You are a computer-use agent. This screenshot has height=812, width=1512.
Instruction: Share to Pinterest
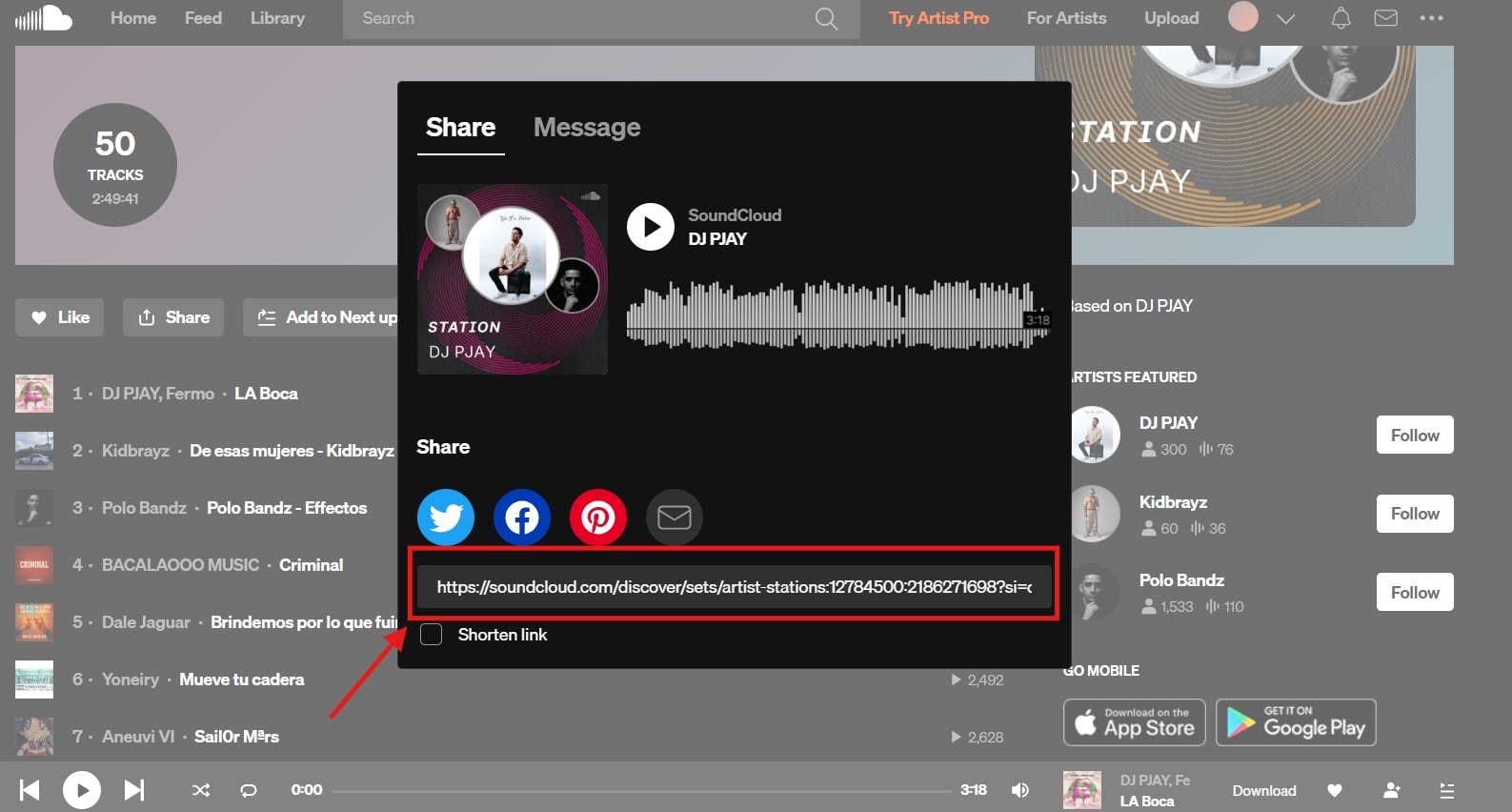click(598, 518)
